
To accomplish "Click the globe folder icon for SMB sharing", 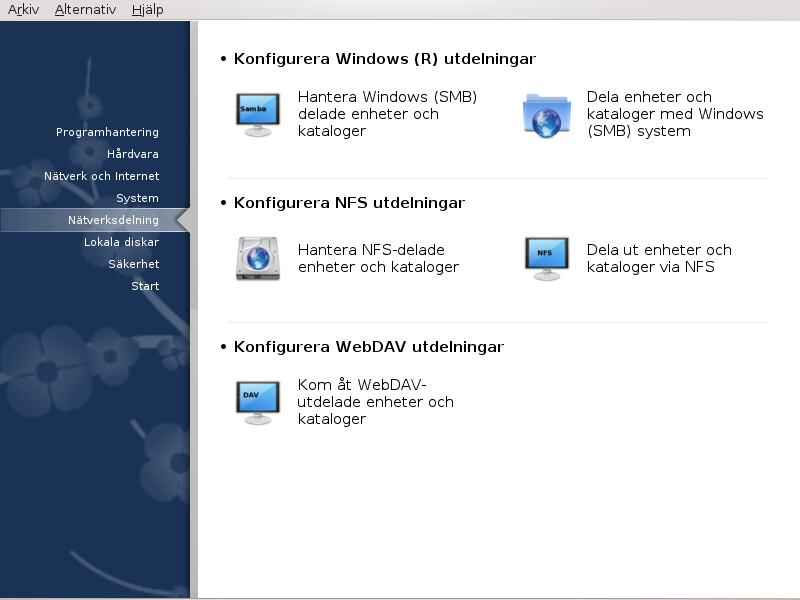I will (546, 115).
